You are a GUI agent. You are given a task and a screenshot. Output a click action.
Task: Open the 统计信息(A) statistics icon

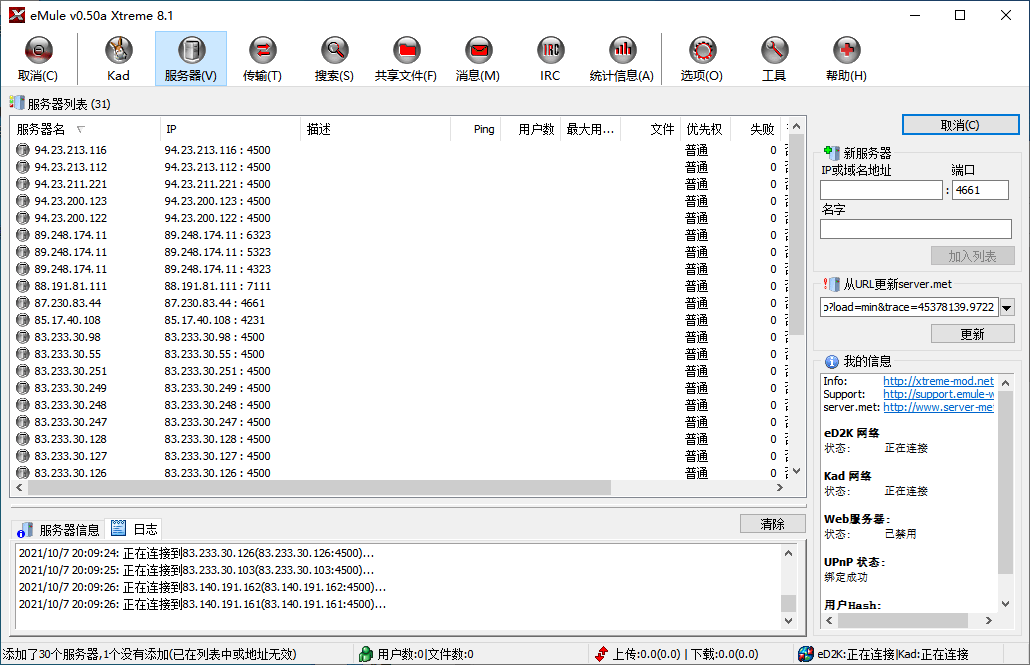point(622,51)
